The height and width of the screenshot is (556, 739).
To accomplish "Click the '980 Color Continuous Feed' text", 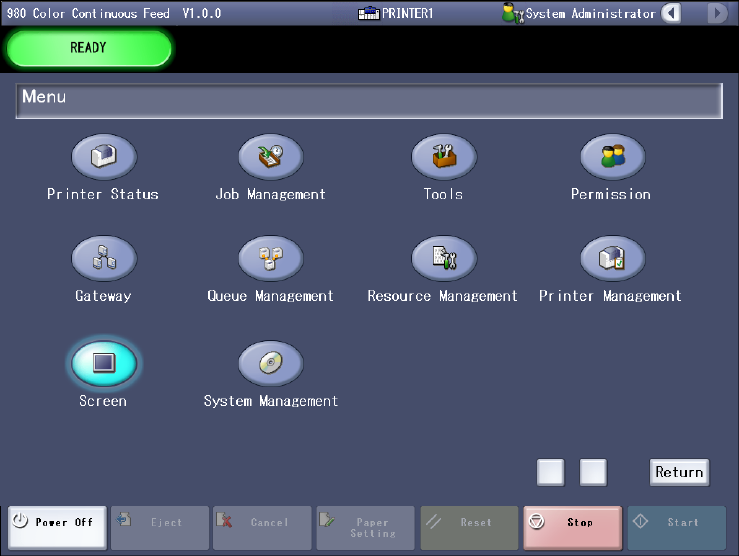I will tap(88, 13).
